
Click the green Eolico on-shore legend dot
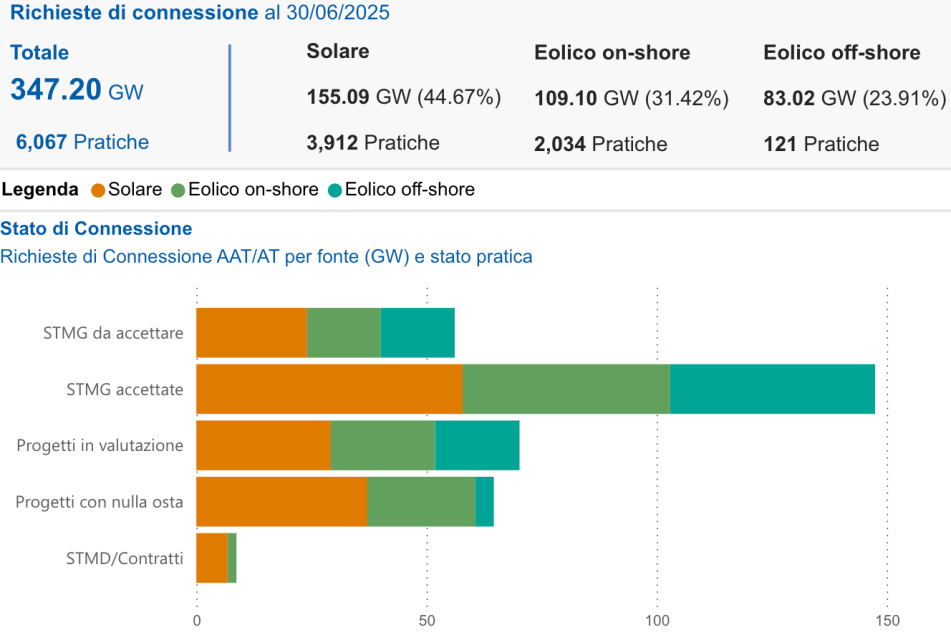tap(179, 190)
